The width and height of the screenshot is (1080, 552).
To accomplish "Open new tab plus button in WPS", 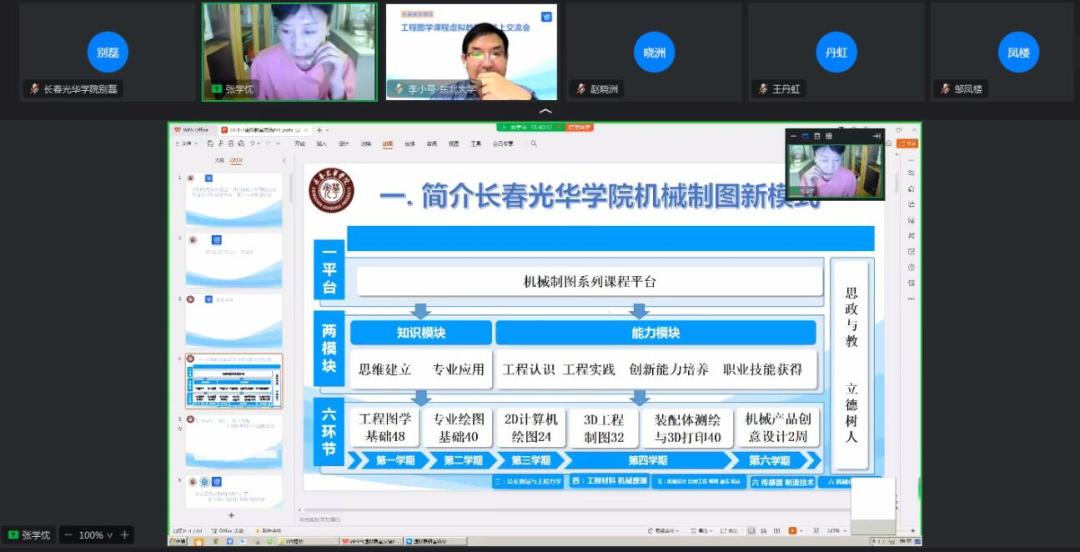I will (319, 130).
